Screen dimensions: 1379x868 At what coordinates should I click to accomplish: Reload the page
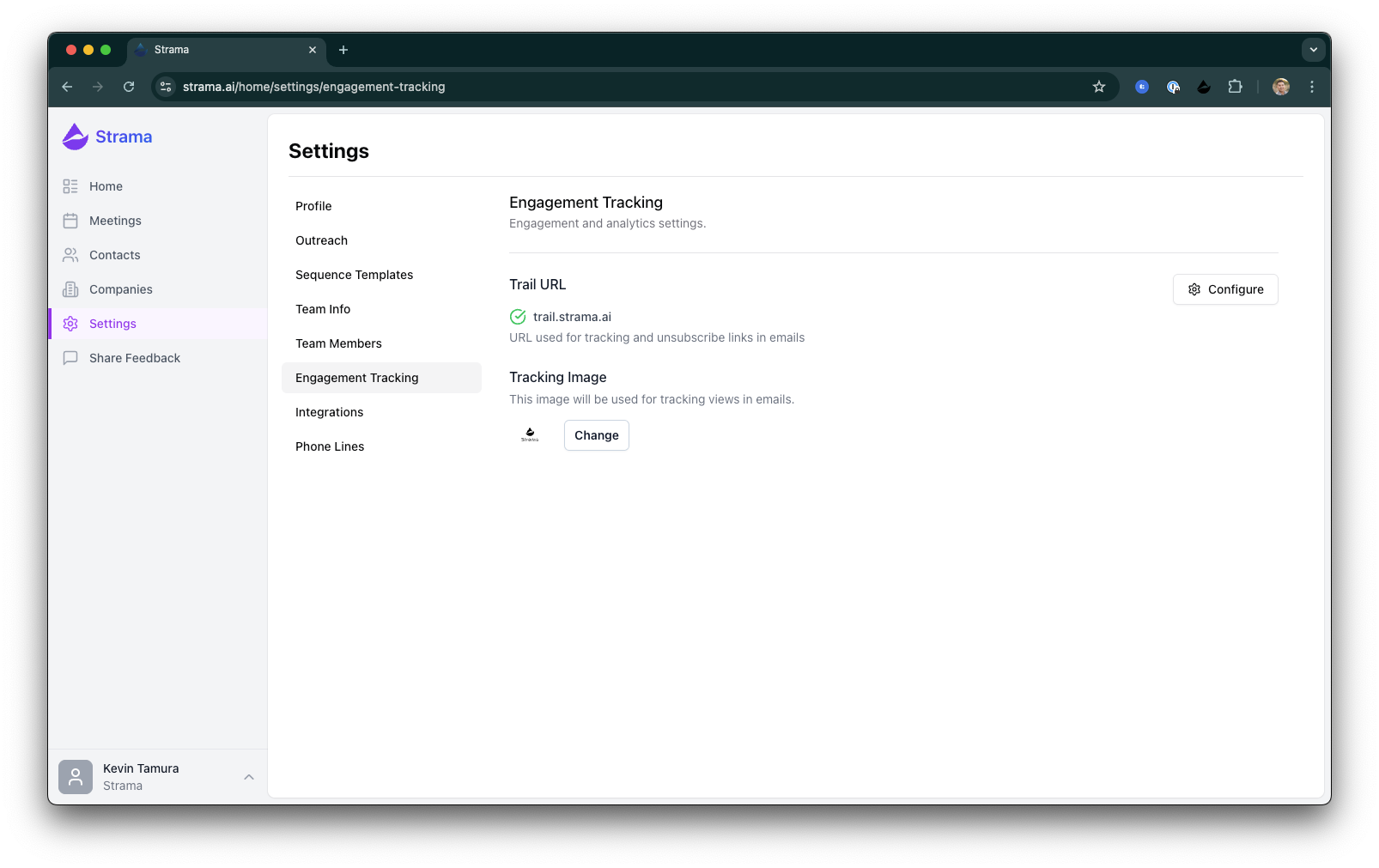coord(129,87)
